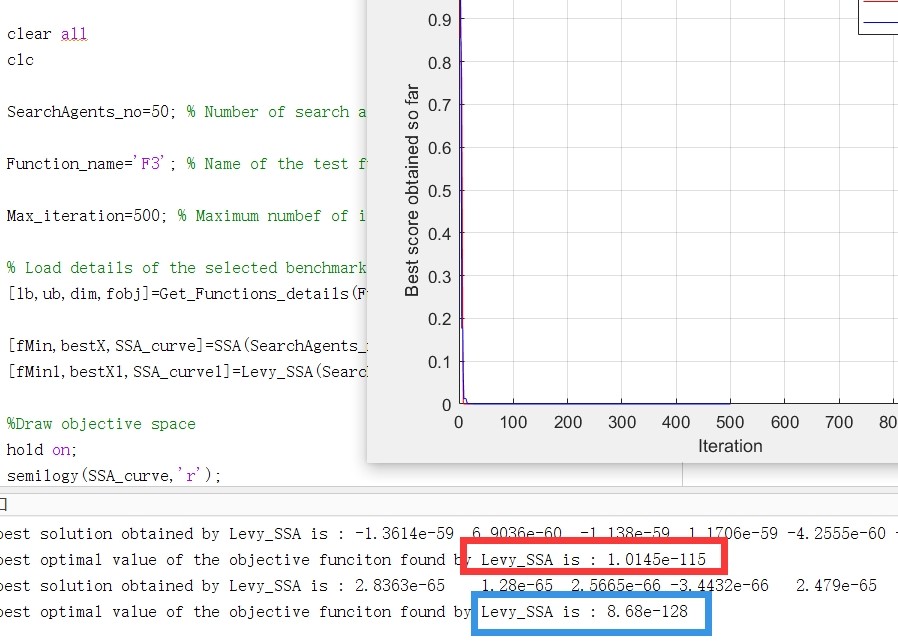Click the value '-4.2555e-60' in command output

pyautogui.click(x=836, y=534)
